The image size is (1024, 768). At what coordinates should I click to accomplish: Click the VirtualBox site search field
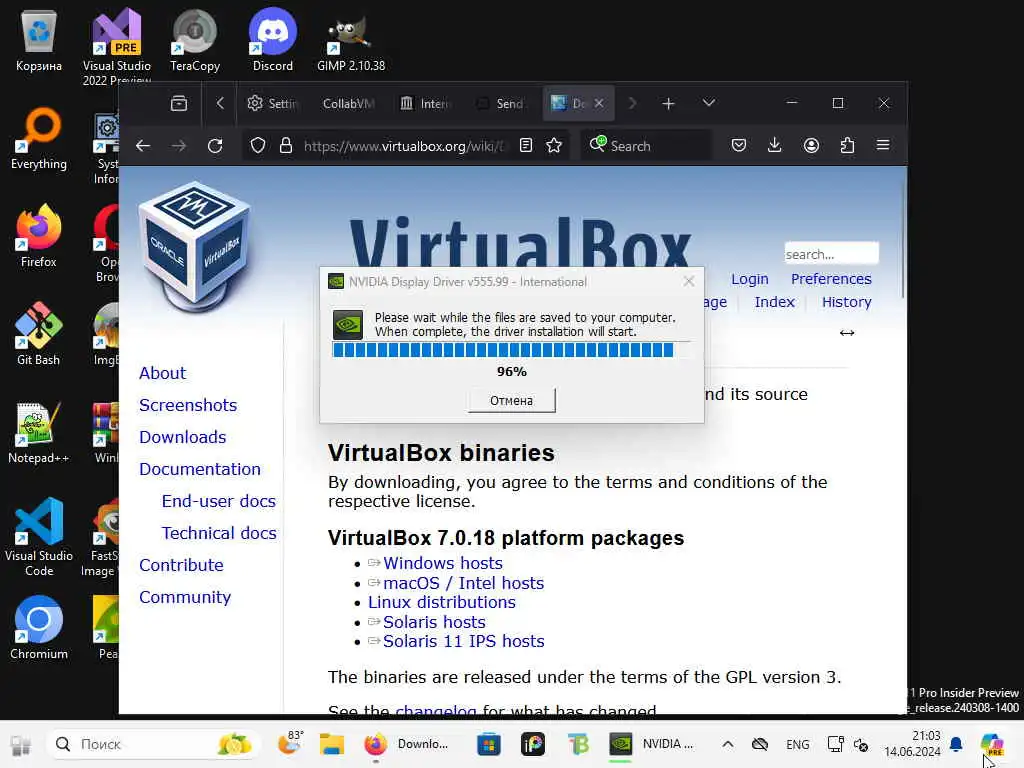(831, 253)
